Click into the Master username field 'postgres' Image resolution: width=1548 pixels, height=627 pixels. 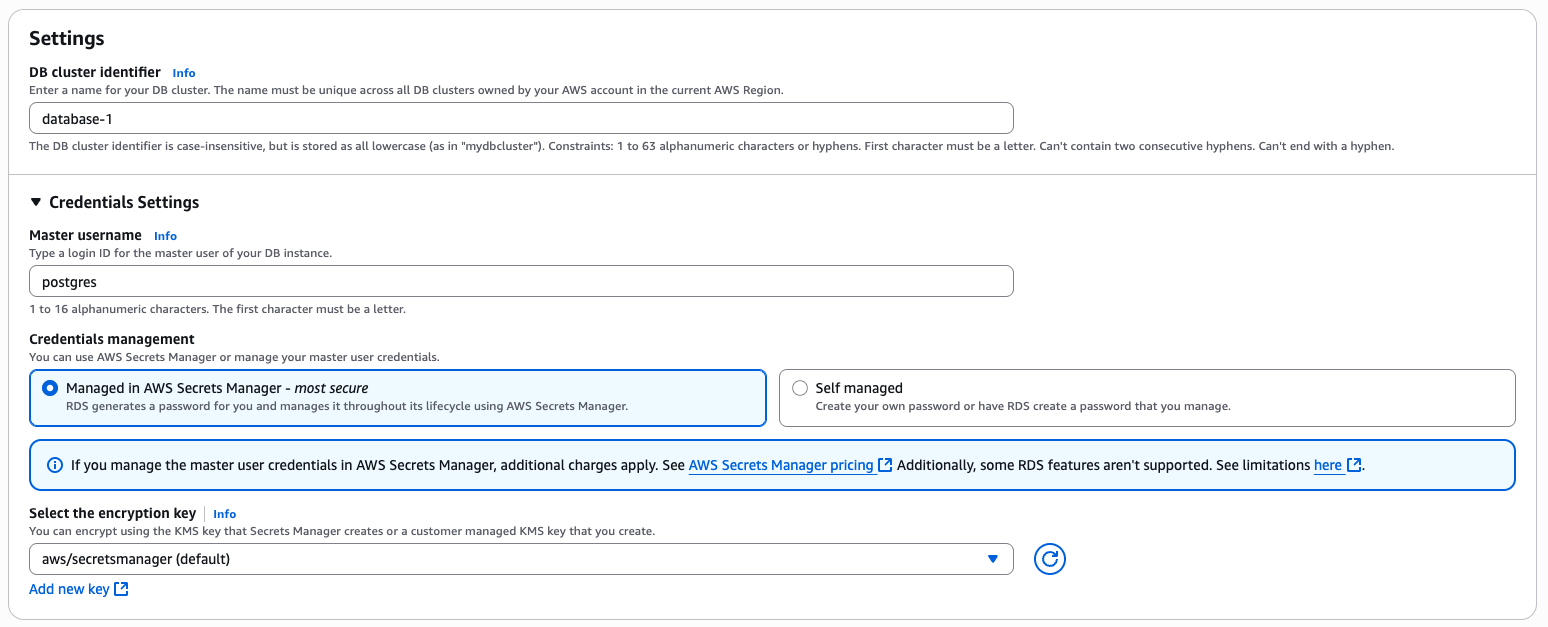(520, 282)
